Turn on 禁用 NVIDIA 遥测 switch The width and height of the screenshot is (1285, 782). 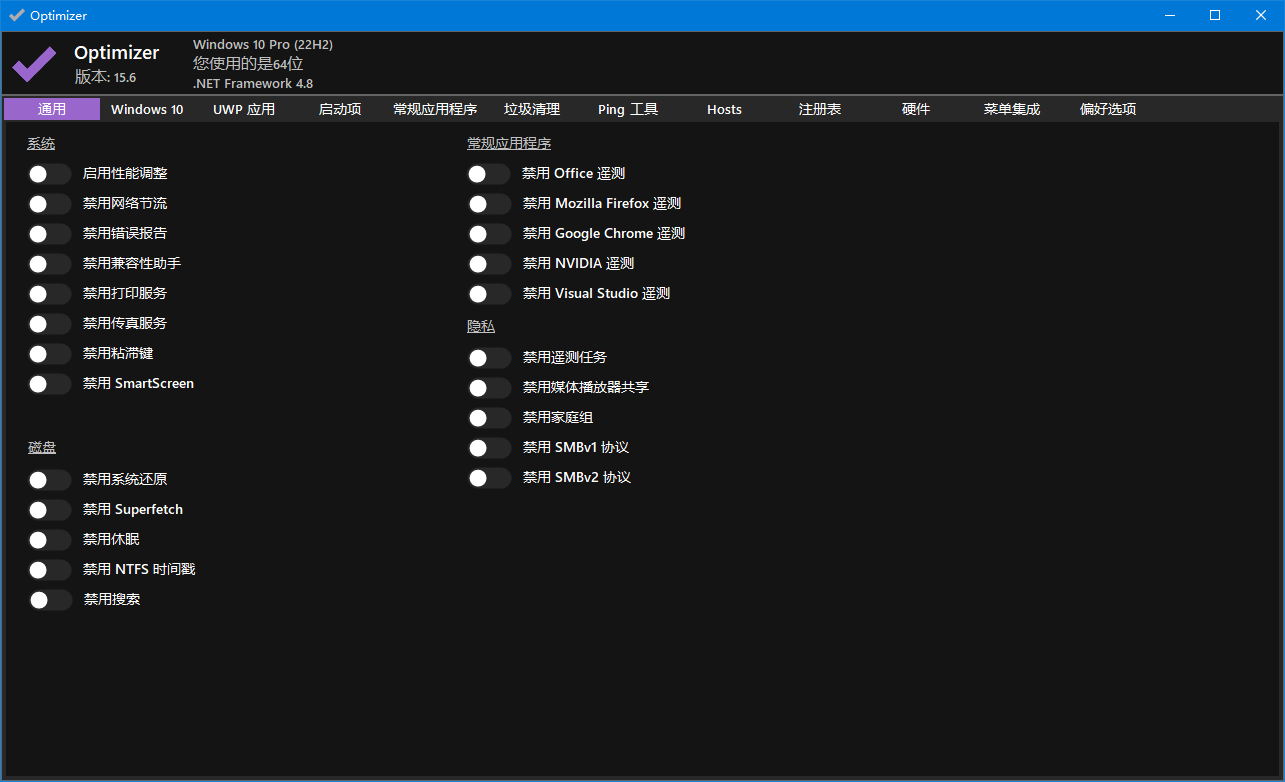click(489, 264)
